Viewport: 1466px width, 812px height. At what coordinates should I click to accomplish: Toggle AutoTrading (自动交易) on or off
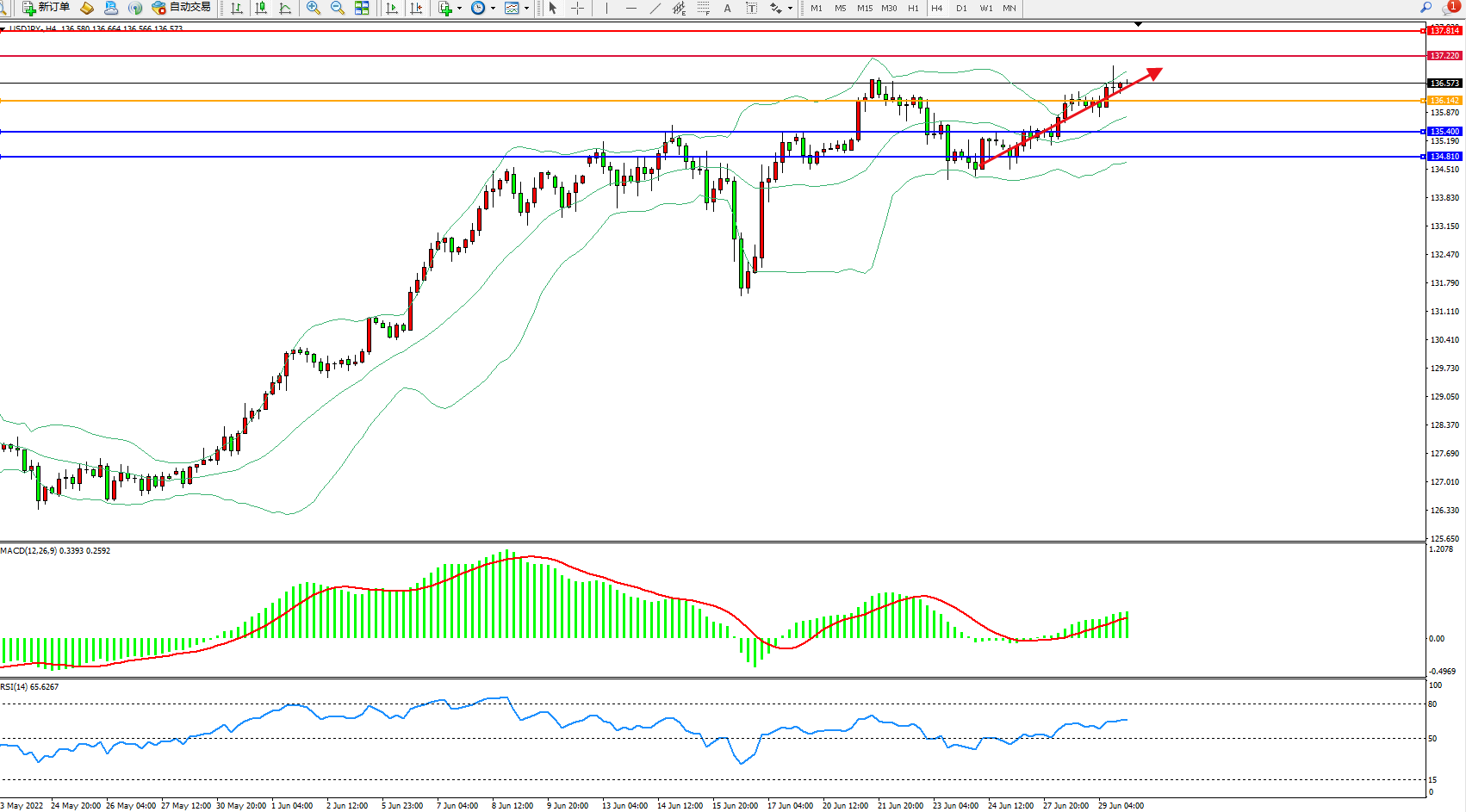point(181,8)
